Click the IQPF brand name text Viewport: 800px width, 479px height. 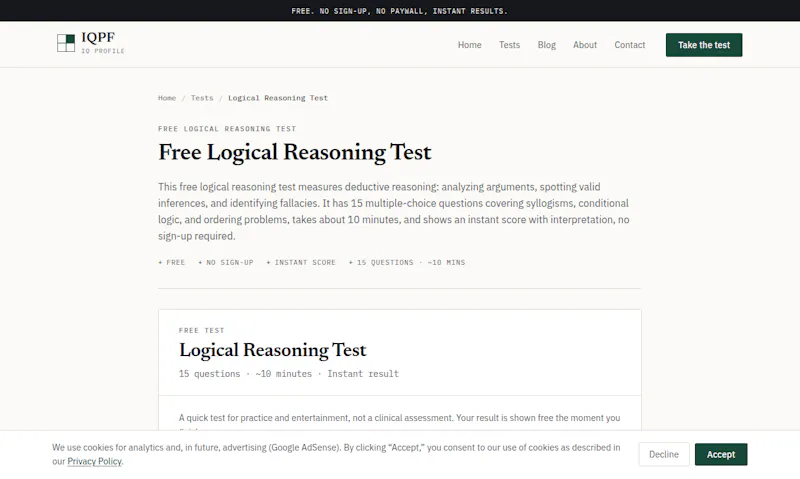click(x=98, y=37)
